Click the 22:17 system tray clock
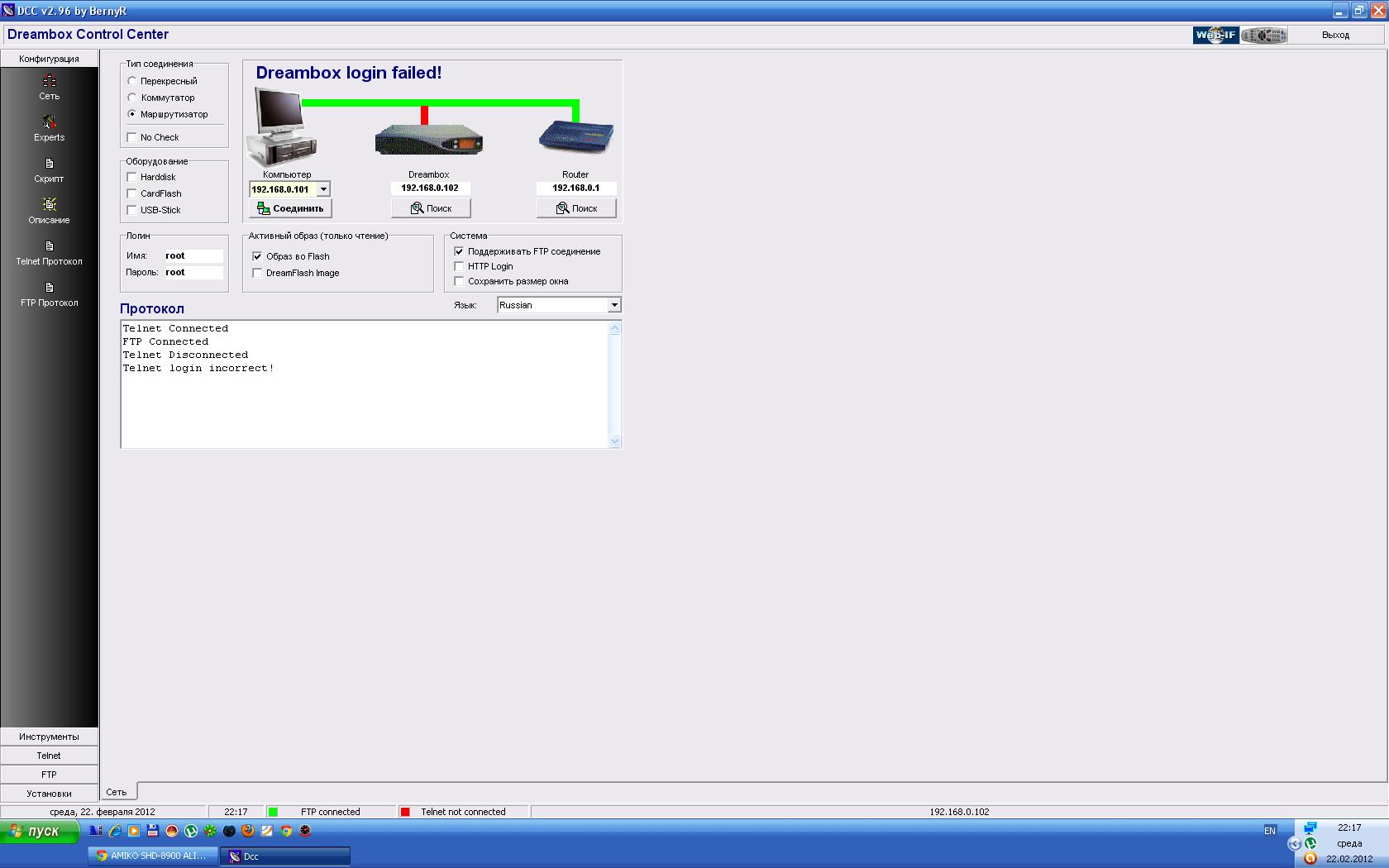The height and width of the screenshot is (868, 1389). (x=1349, y=827)
